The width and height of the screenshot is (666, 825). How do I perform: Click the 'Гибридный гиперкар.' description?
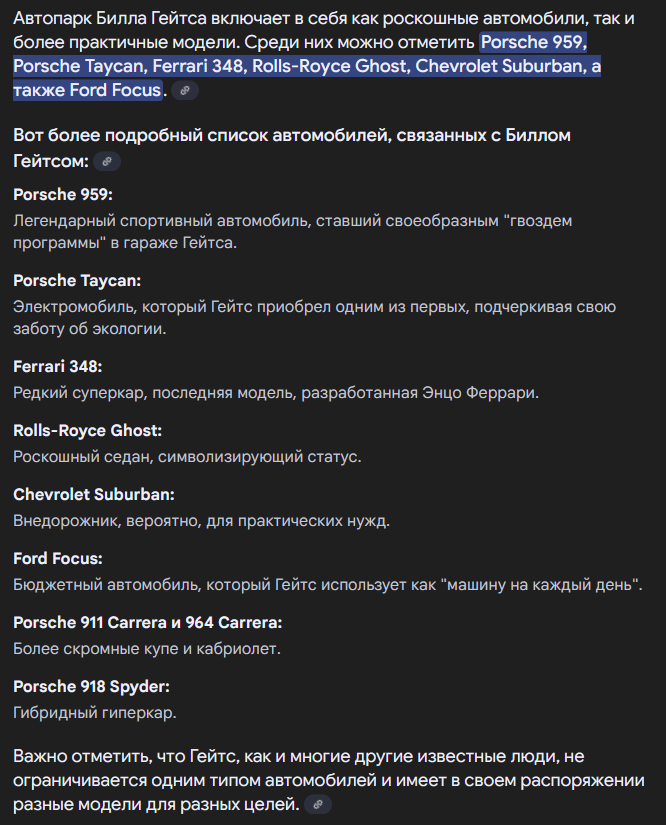(x=95, y=713)
